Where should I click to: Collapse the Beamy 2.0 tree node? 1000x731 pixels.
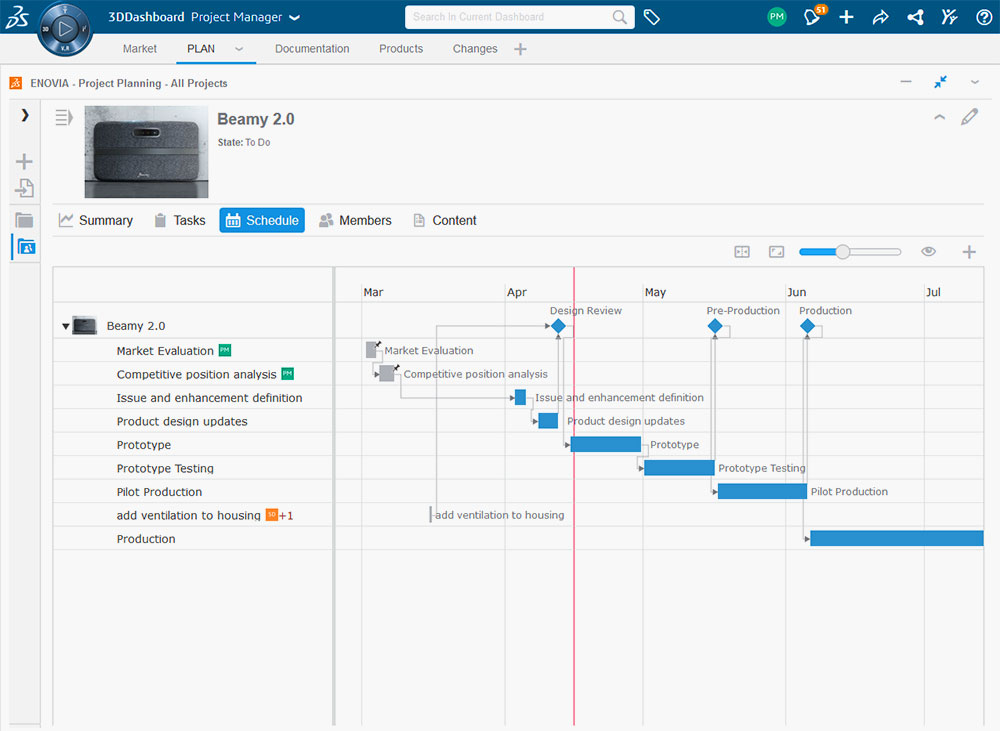(66, 326)
